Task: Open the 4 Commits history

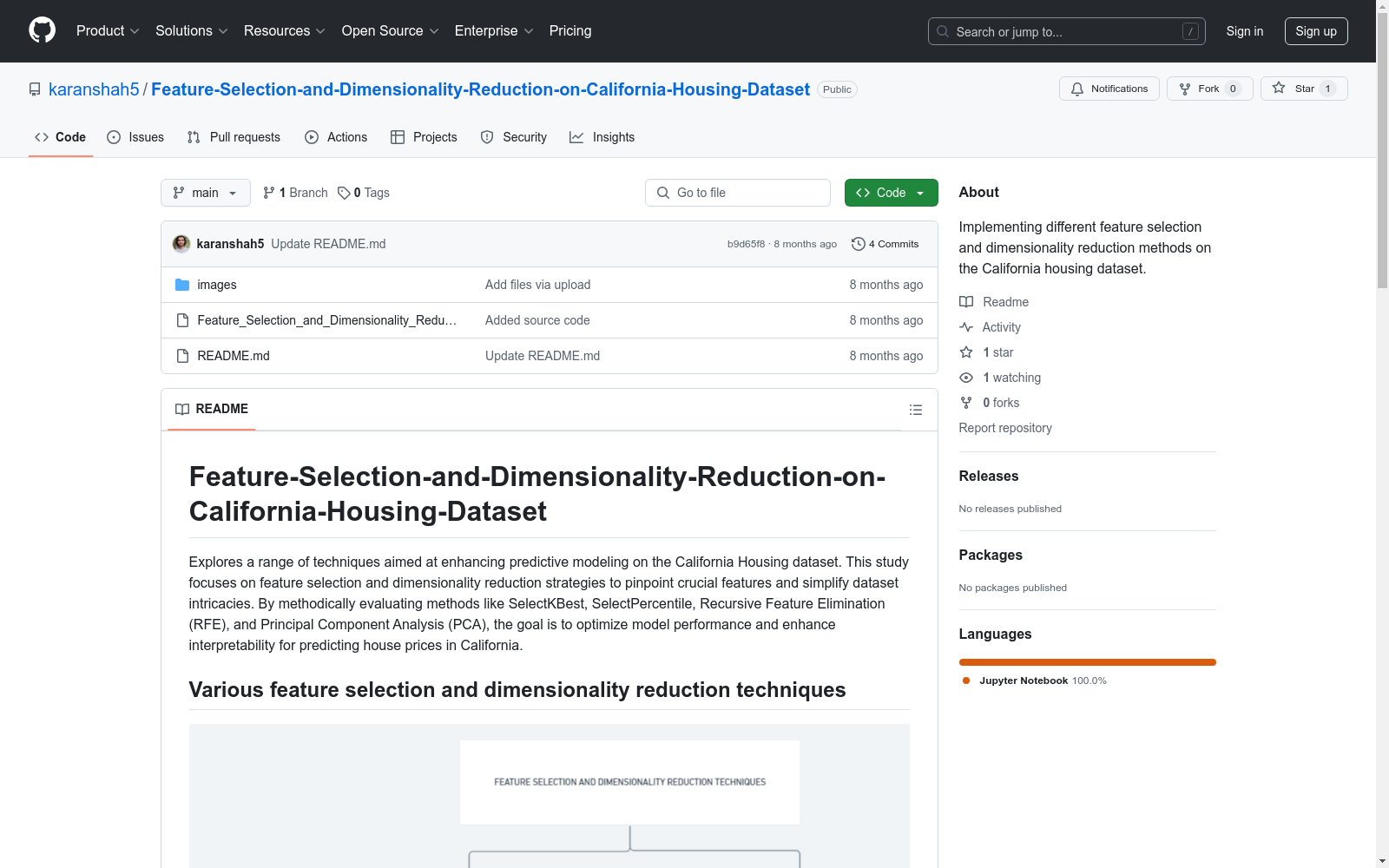Action: pos(885,244)
